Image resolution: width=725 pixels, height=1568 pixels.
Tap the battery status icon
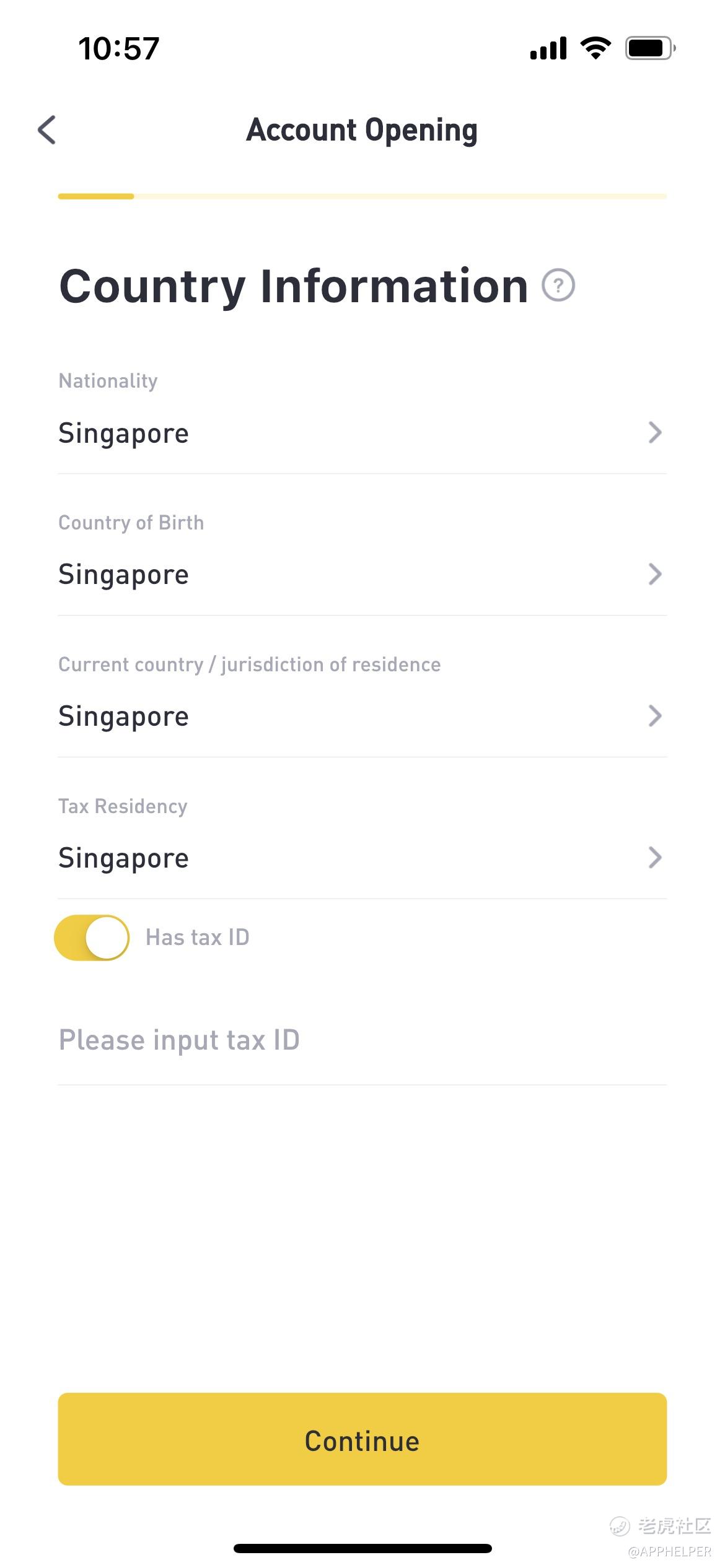tap(650, 48)
